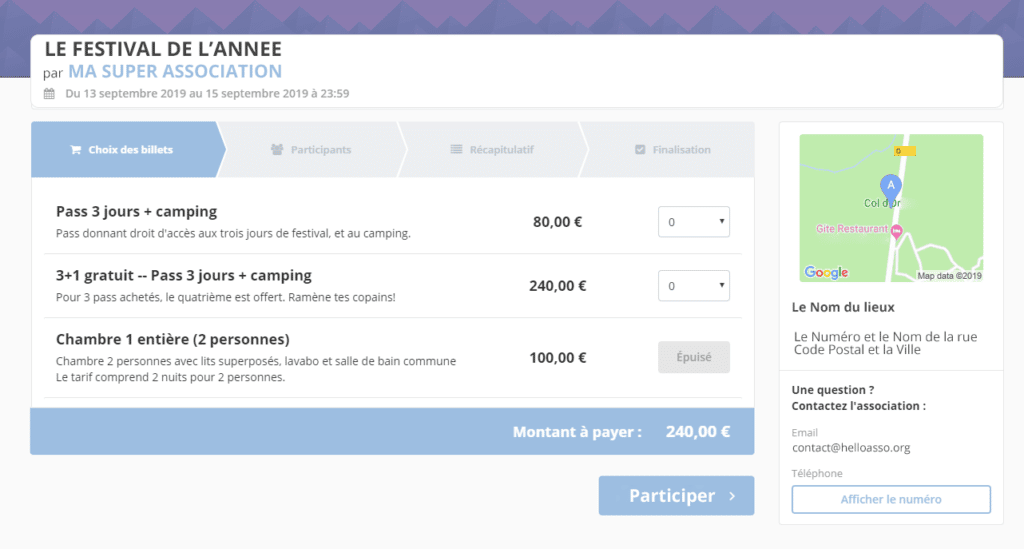1024x549 pixels.
Task: Click the calendar icon near the festival dates
Action: coord(49,93)
